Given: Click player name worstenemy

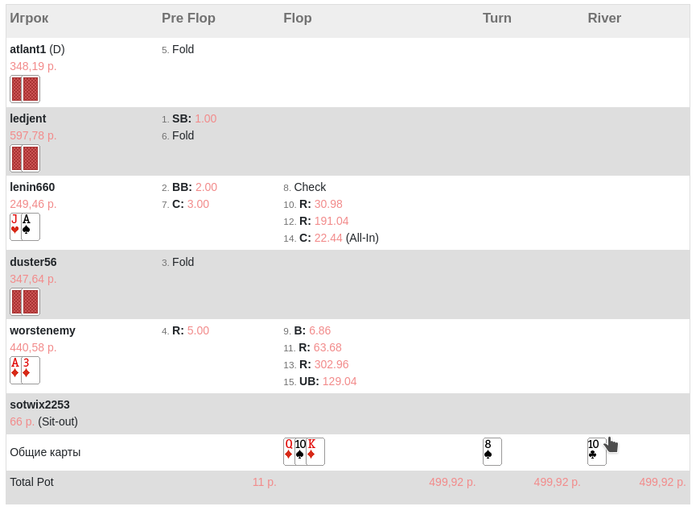Looking at the screenshot, I should tap(43, 330).
